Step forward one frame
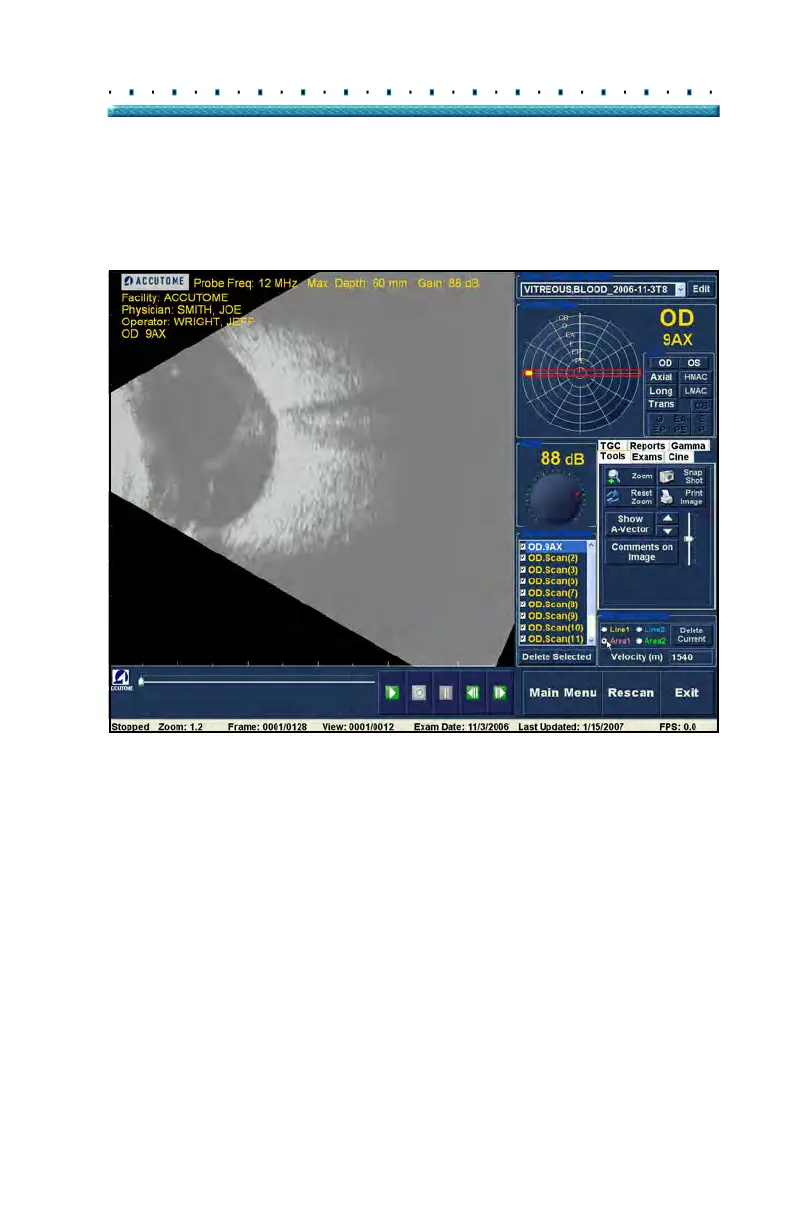 pyautogui.click(x=499, y=692)
